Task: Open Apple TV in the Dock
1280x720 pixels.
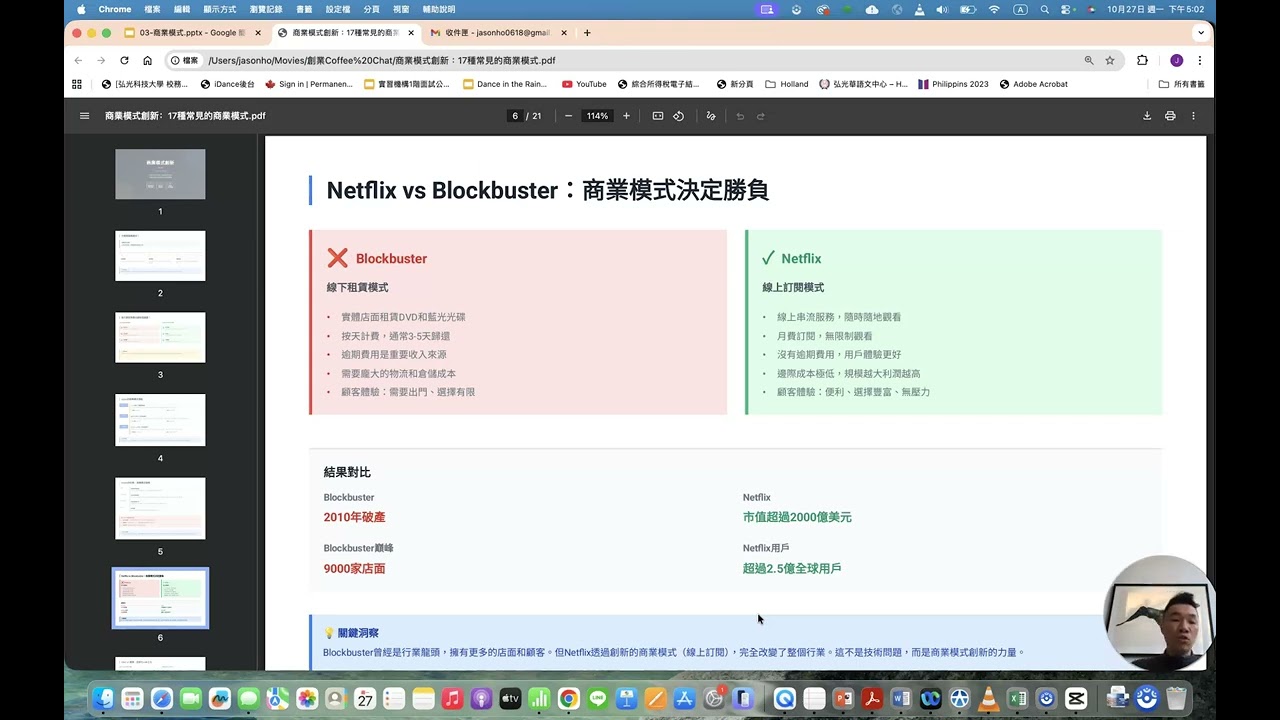Action: [x=510, y=698]
